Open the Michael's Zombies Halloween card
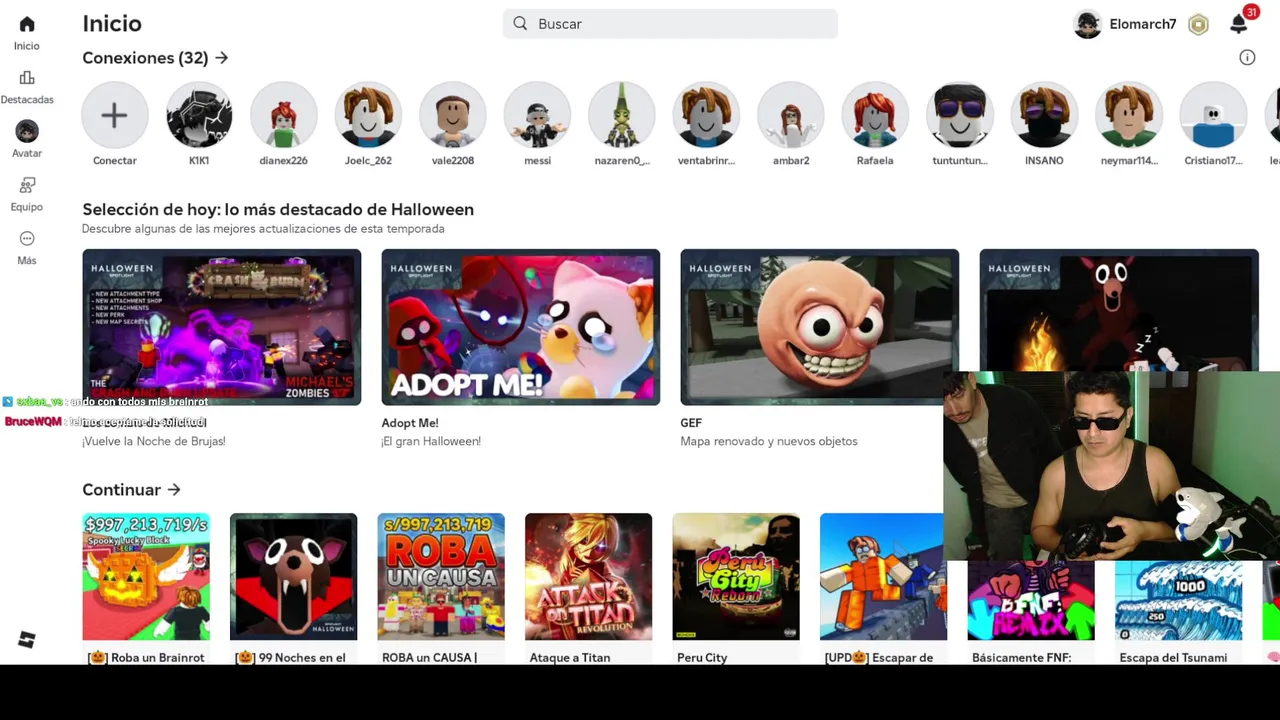Screen dimensions: 1280x720 221,327
